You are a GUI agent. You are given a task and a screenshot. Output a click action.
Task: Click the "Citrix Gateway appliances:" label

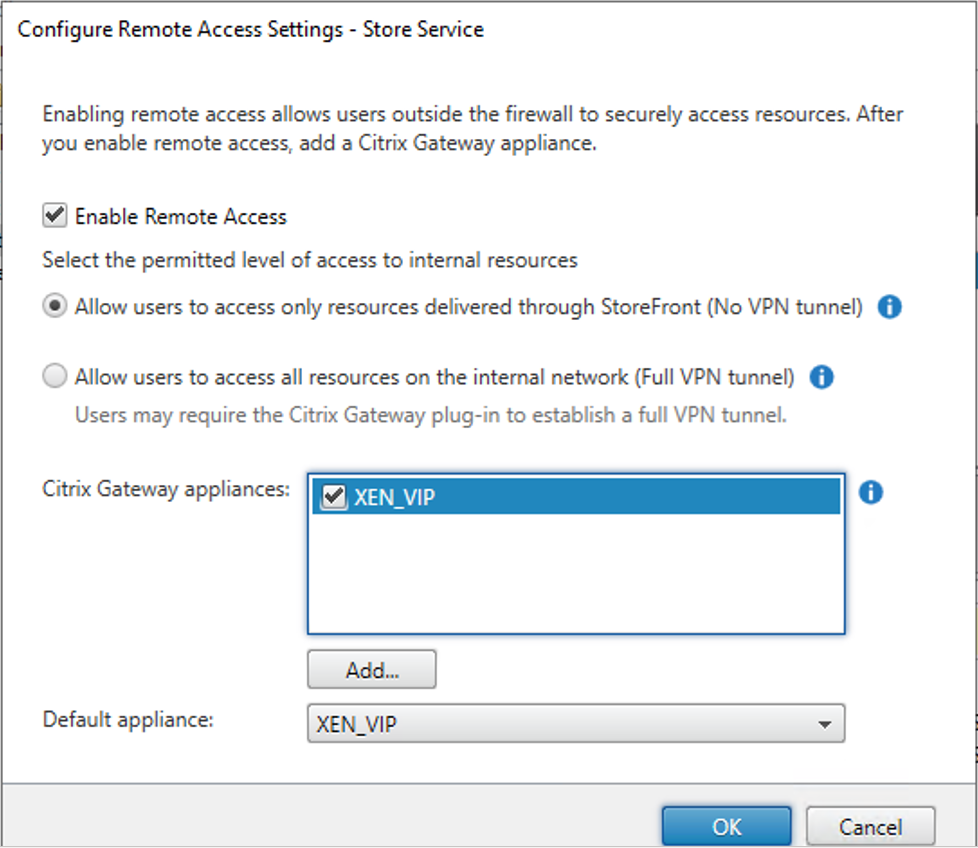[x=166, y=489]
